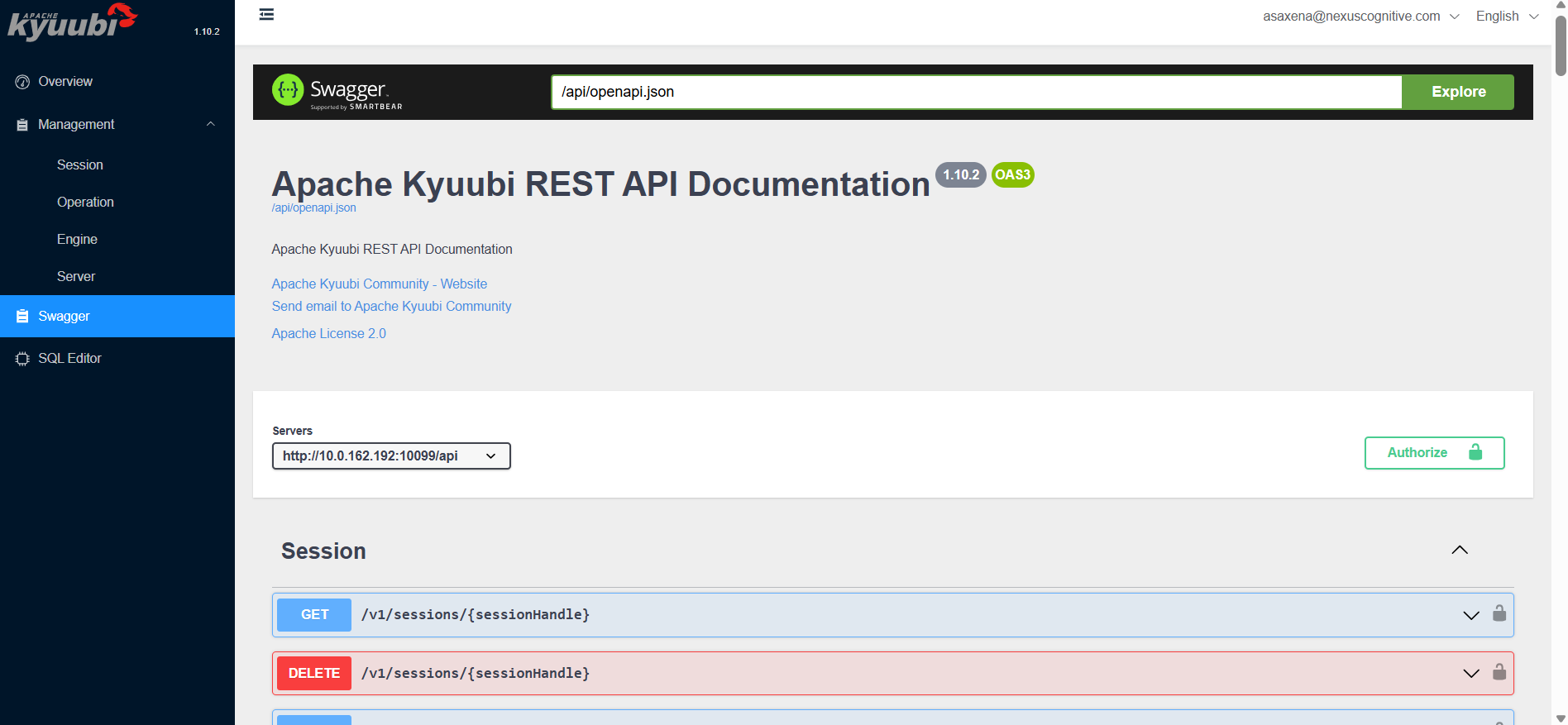Click the Apache Kyuubi REST API Documentation title

coord(601,184)
